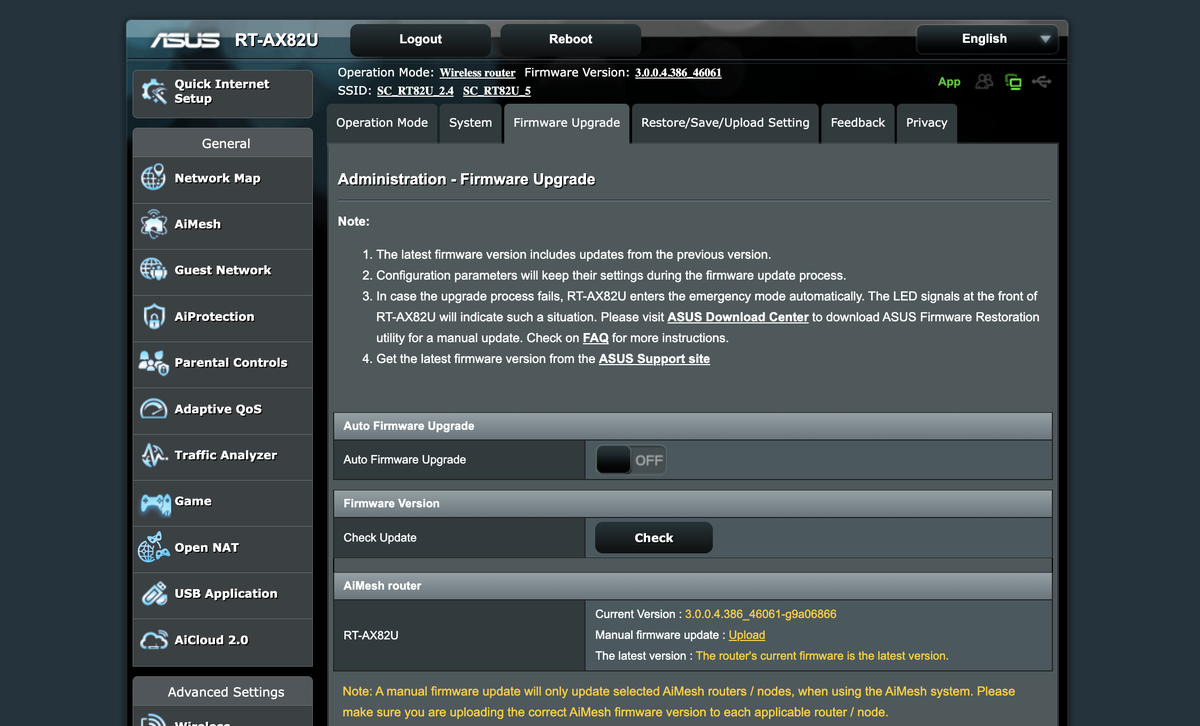Click the AiMesh sidebar icon
The width and height of the screenshot is (1200, 726).
[x=153, y=224]
